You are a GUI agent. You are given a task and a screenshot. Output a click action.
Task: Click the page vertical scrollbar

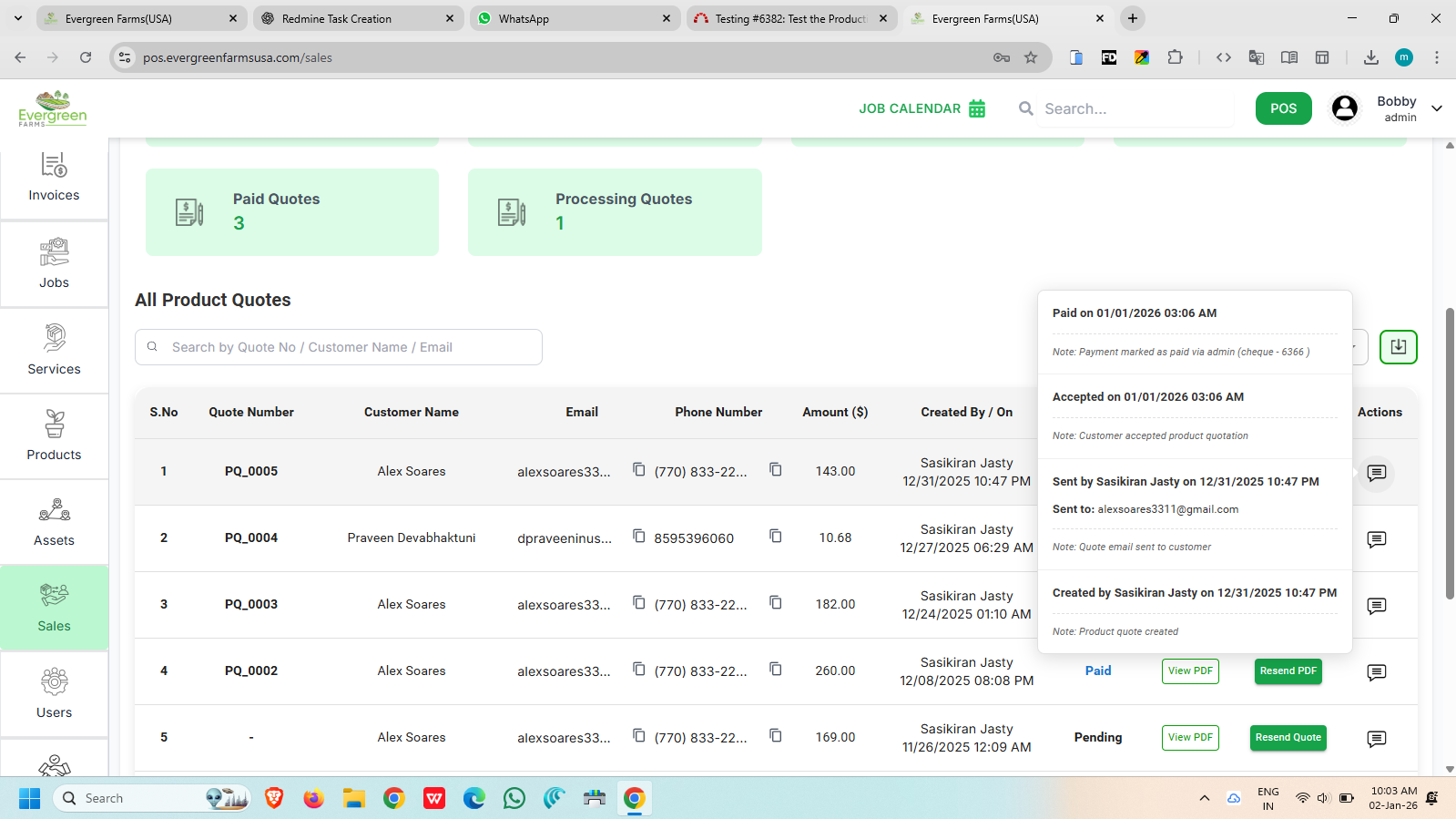[x=1450, y=454]
